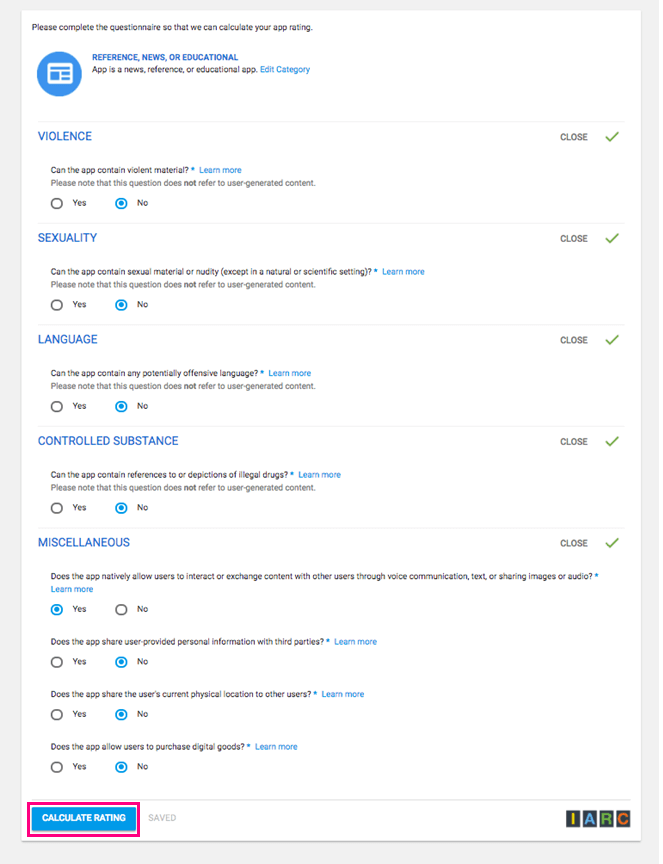Screen dimensions: 663x864
Task: Click the green checkmark beside Language
Action: click(612, 340)
